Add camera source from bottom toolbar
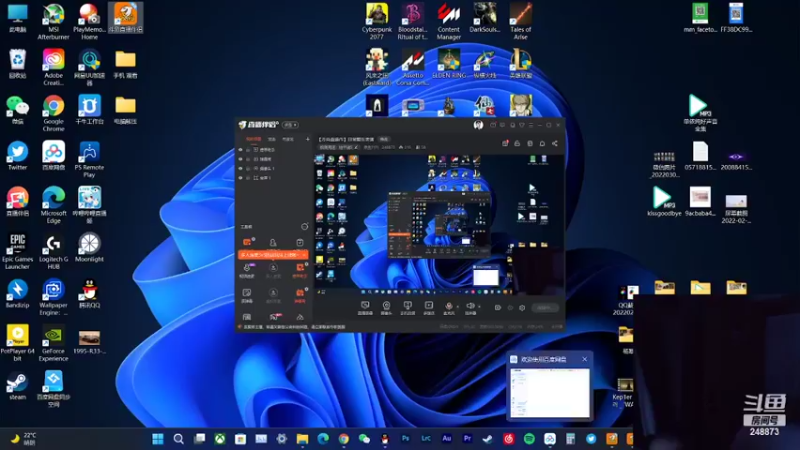 (x=386, y=308)
